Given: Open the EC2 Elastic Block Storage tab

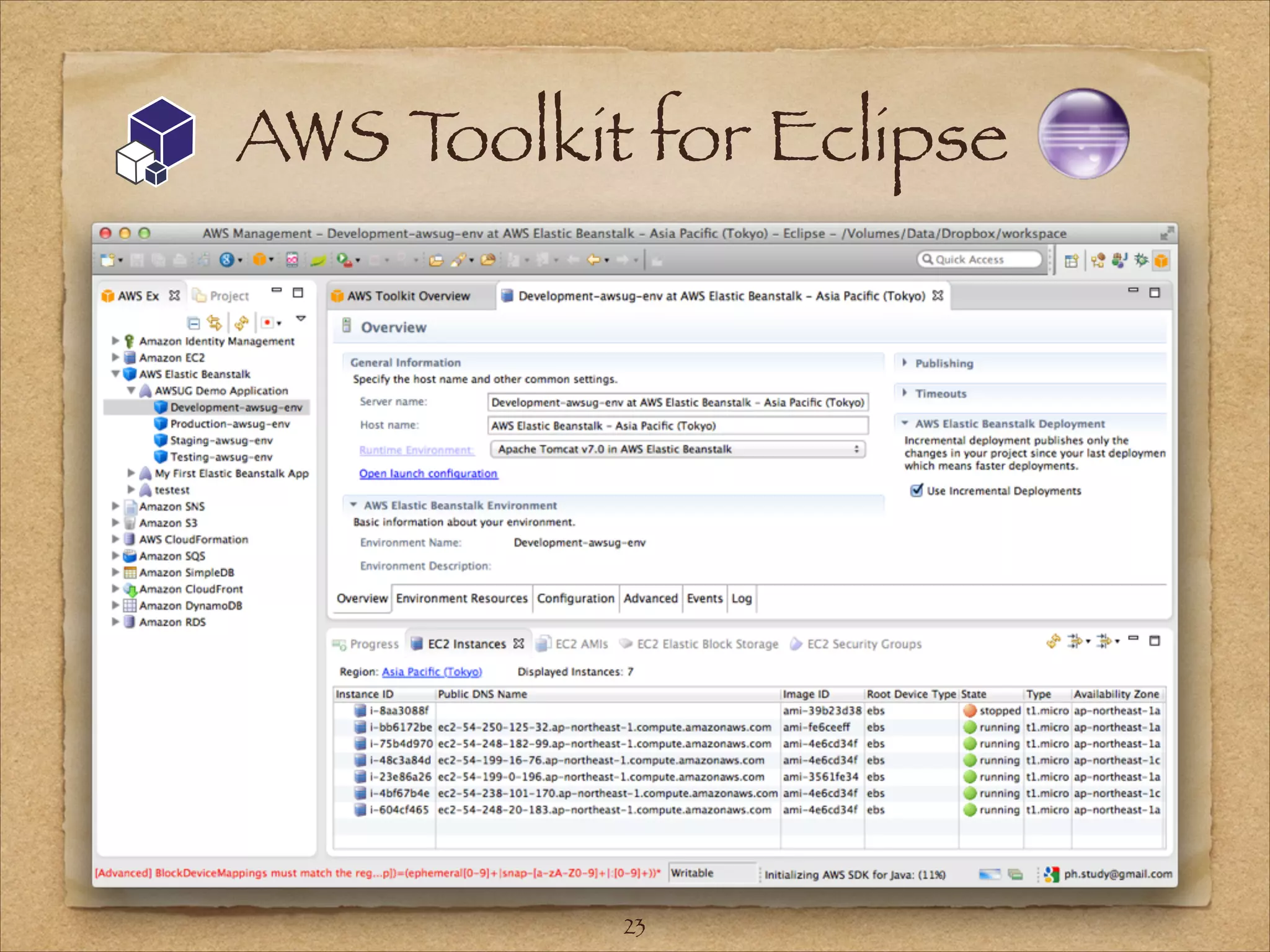Looking at the screenshot, I should pyautogui.click(x=699, y=644).
